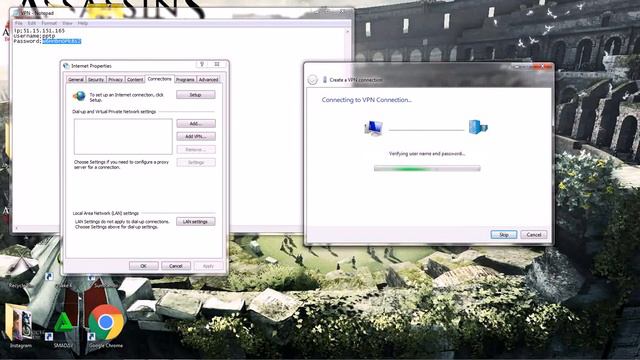Click Cancel in the VPN connection wizard
The width and height of the screenshot is (640, 360).
[x=534, y=235]
